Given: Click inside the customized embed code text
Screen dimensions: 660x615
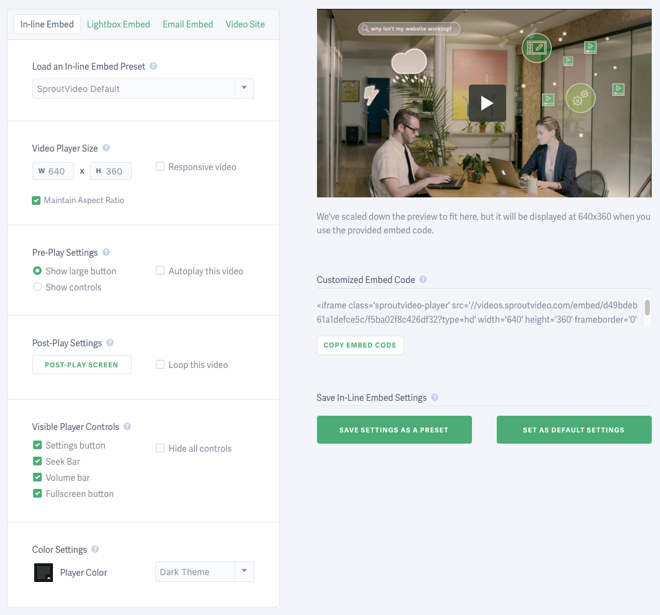Looking at the screenshot, I should point(477,312).
